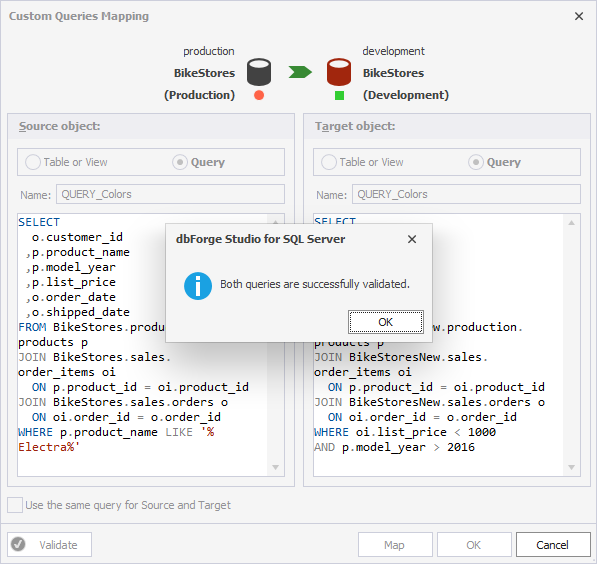Click the target query scroll-up arrow
The width and height of the screenshot is (597, 564).
571,223
